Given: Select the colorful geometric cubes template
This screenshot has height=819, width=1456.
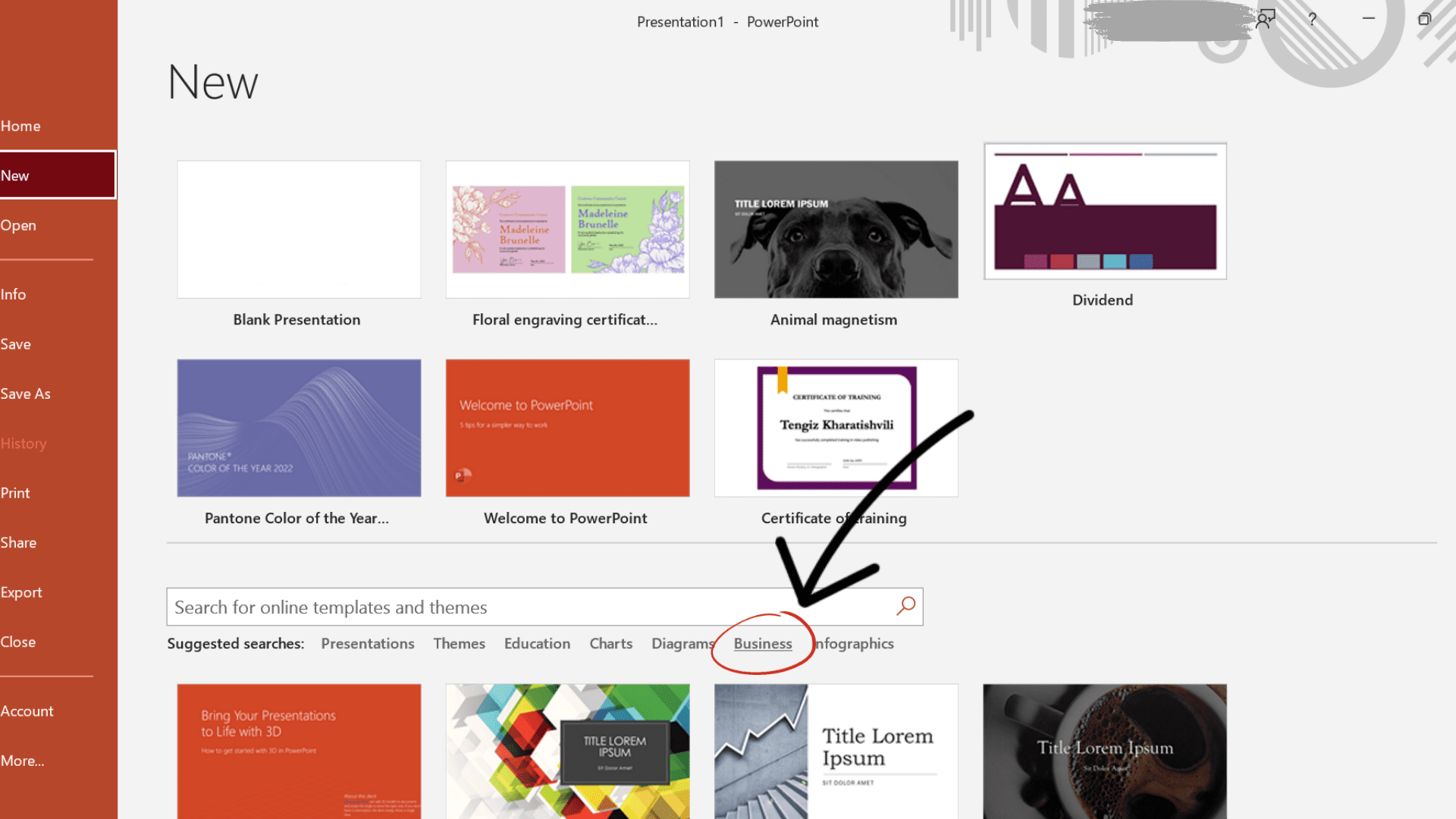Looking at the screenshot, I should 567,751.
